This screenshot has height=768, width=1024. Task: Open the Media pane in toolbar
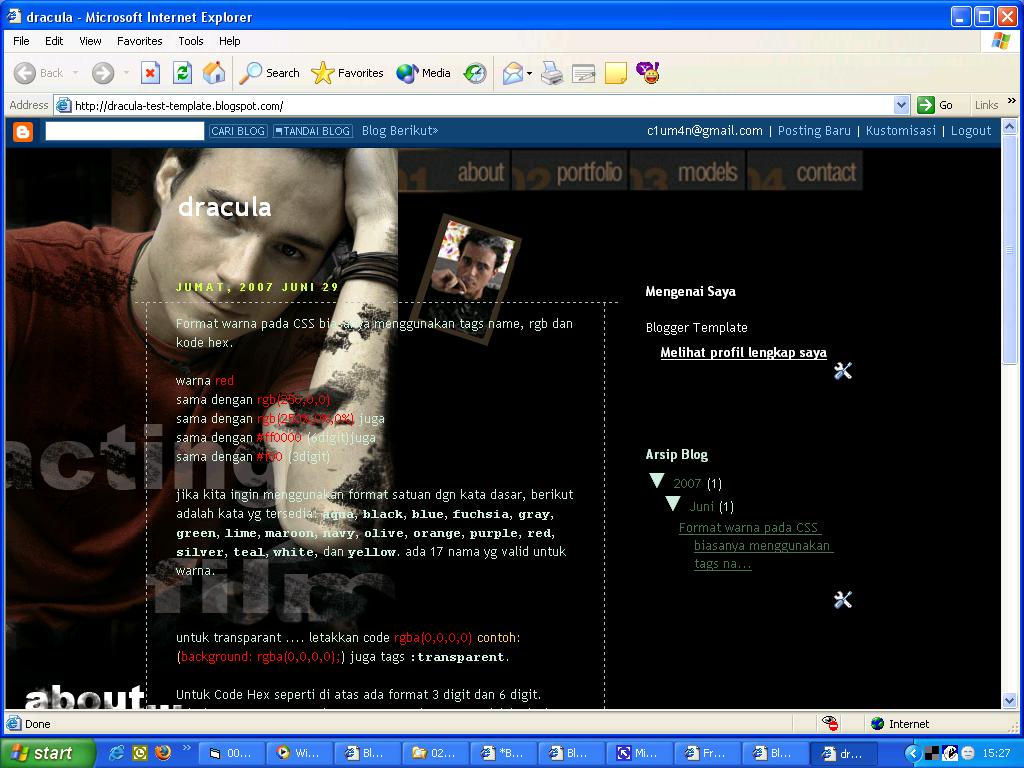[423, 73]
